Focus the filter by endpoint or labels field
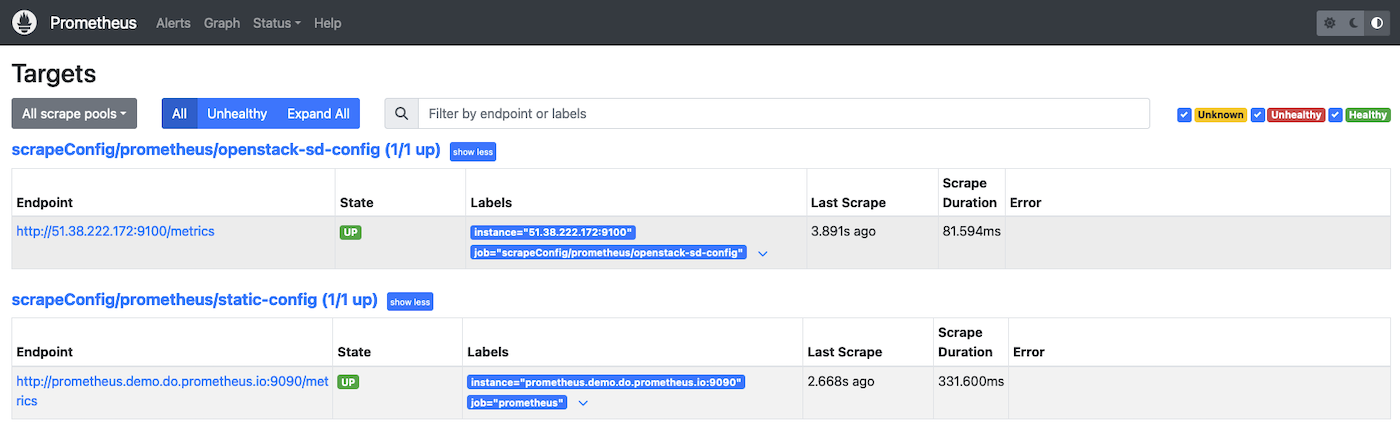Screen dimensions: 1400x430 pos(782,114)
